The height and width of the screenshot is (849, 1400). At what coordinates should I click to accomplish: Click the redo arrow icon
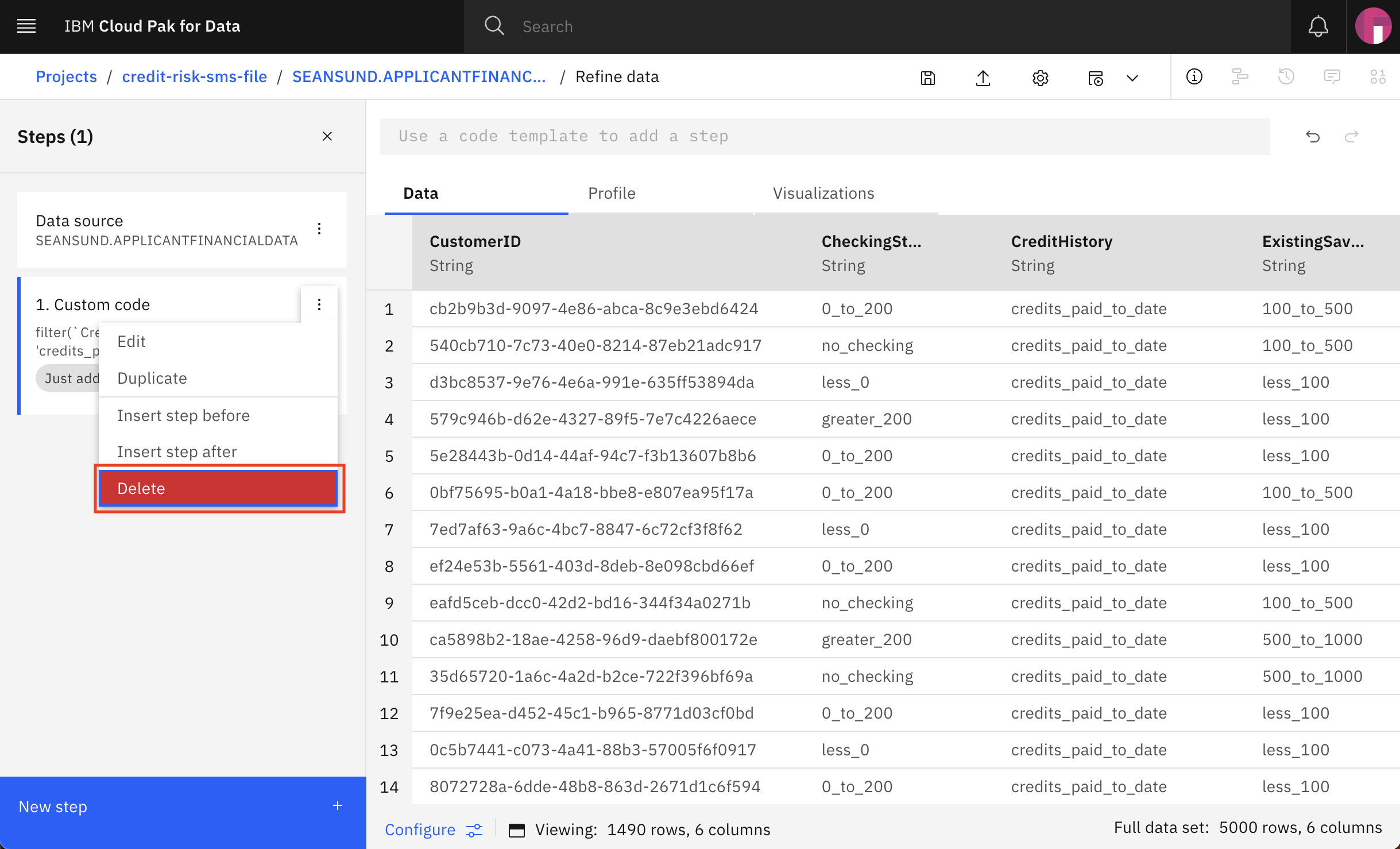coord(1352,137)
